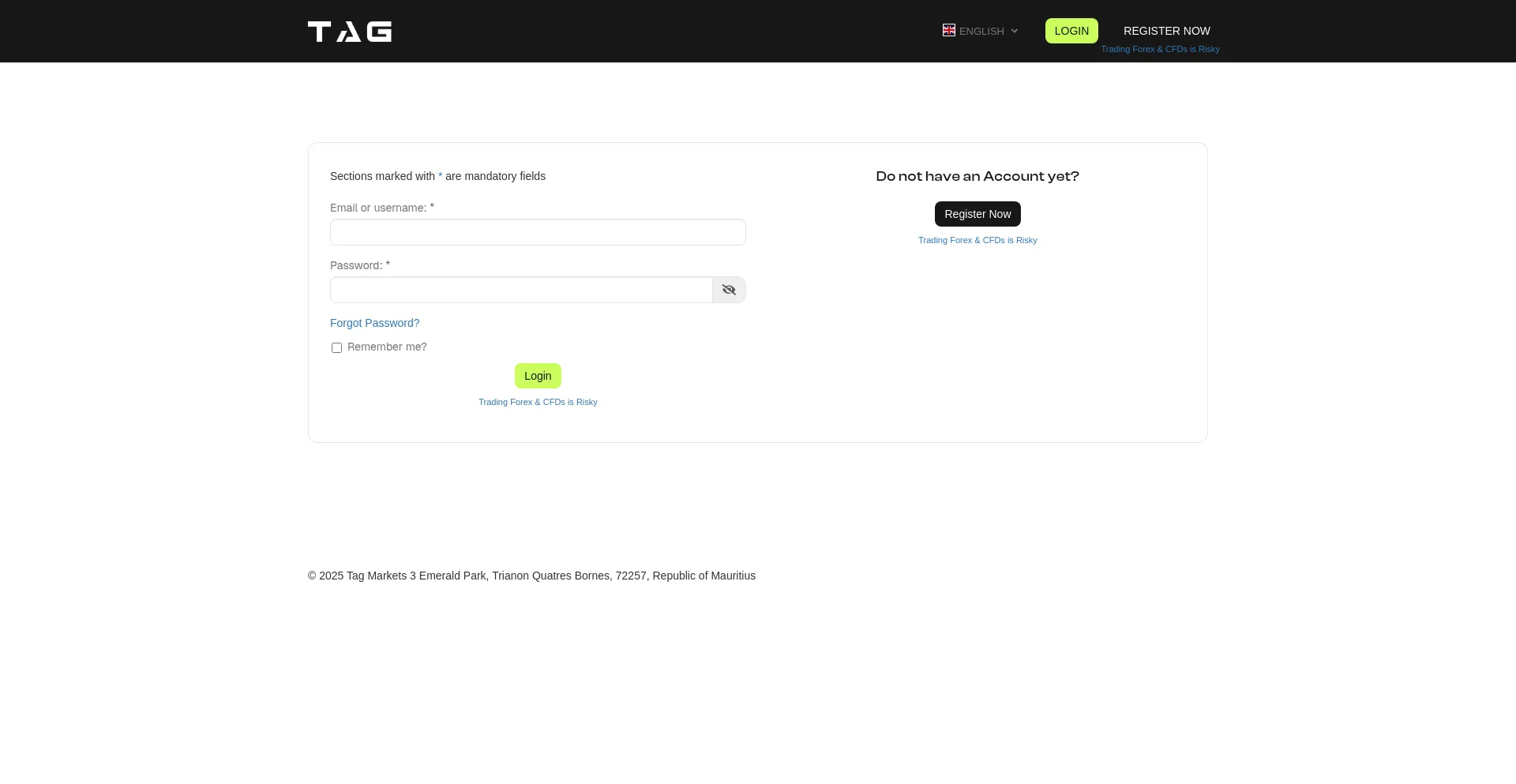Open the ENGLISH language dropdown
The height and width of the screenshot is (784, 1516).
981,32
